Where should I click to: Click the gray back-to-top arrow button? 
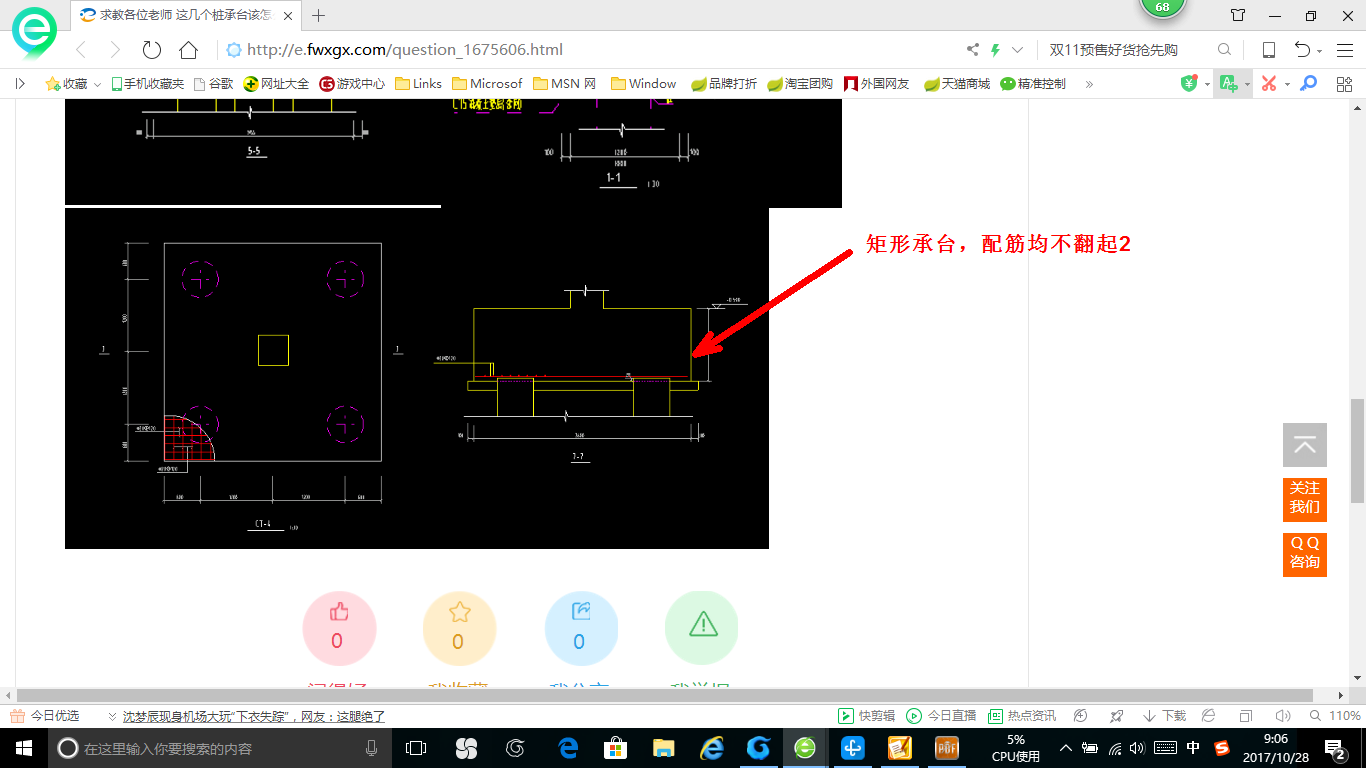coord(1305,445)
